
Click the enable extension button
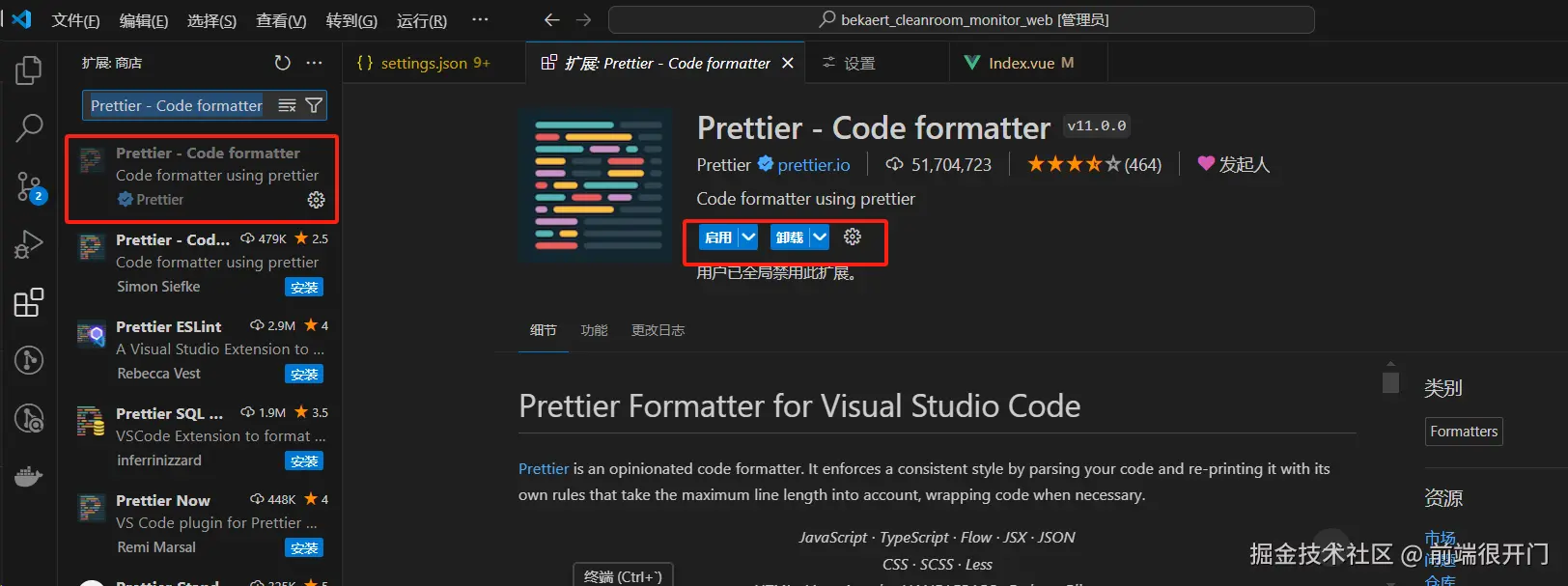[718, 237]
